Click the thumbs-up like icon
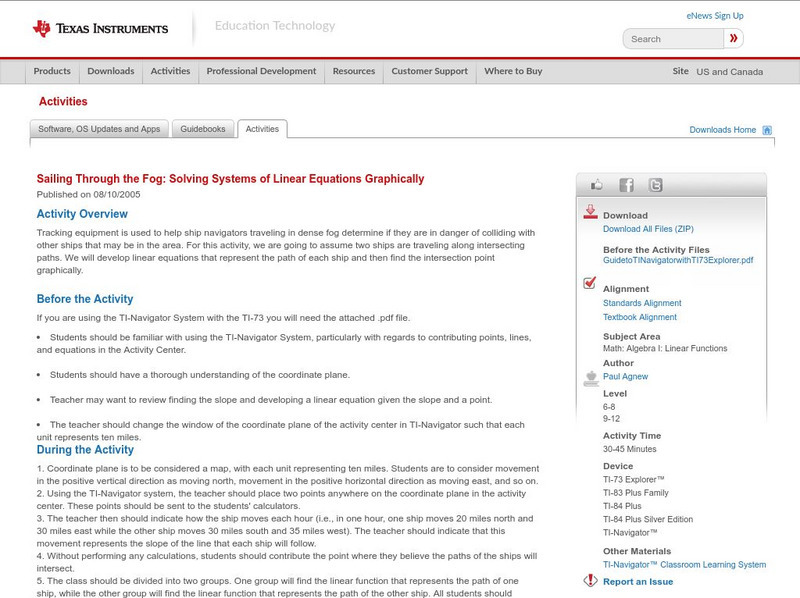This screenshot has width=800, height=598. click(x=596, y=185)
